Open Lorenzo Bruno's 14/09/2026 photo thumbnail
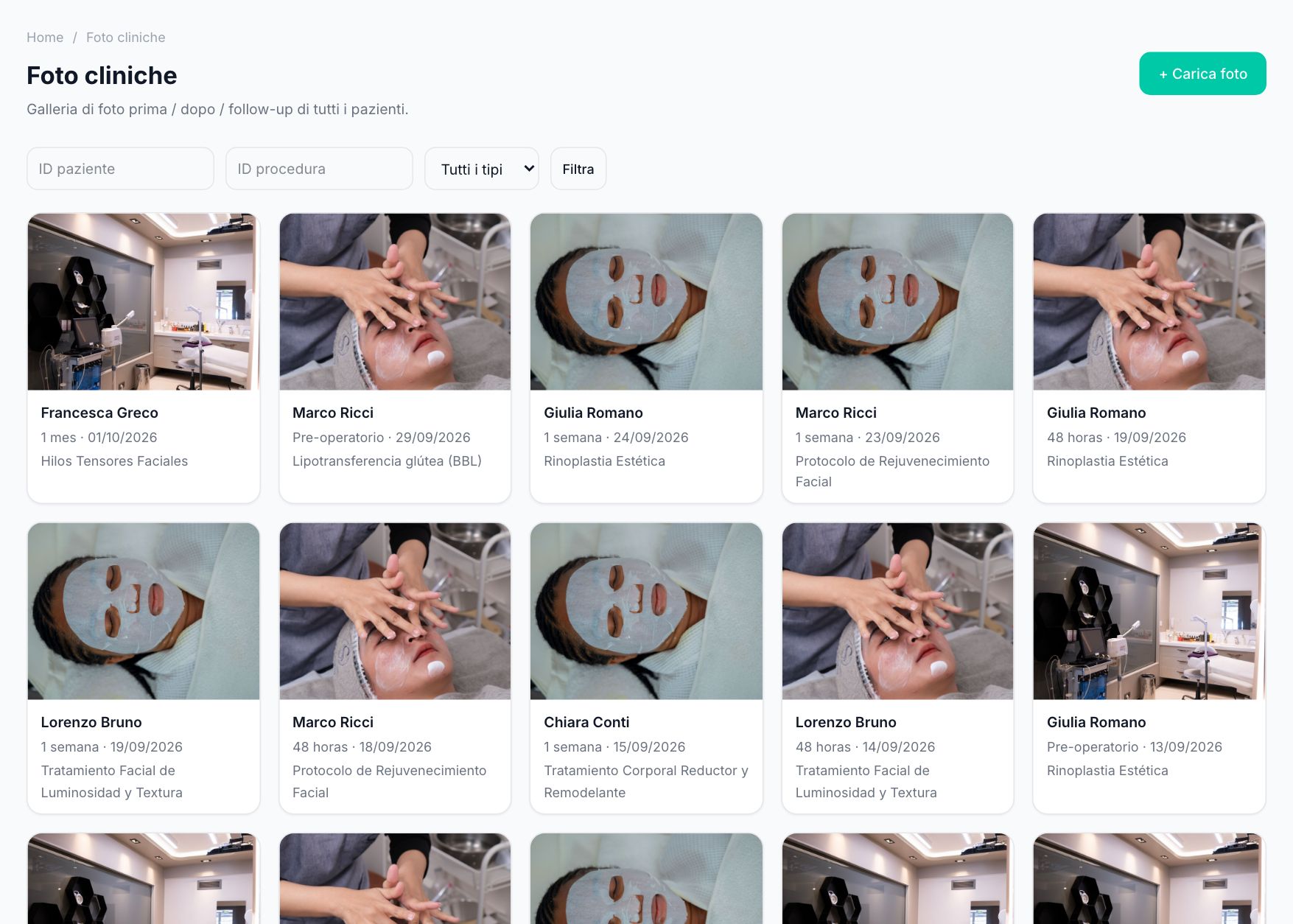 [x=897, y=612]
